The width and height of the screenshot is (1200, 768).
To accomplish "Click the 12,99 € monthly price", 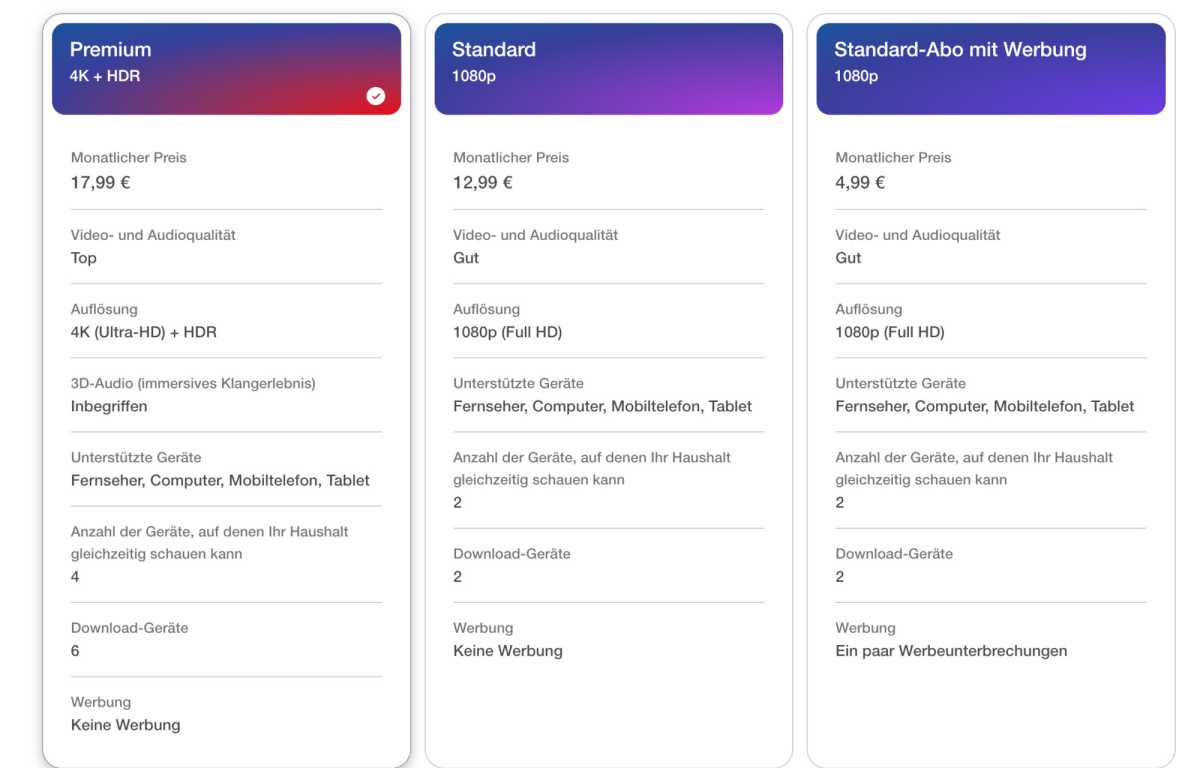I will click(x=483, y=182).
